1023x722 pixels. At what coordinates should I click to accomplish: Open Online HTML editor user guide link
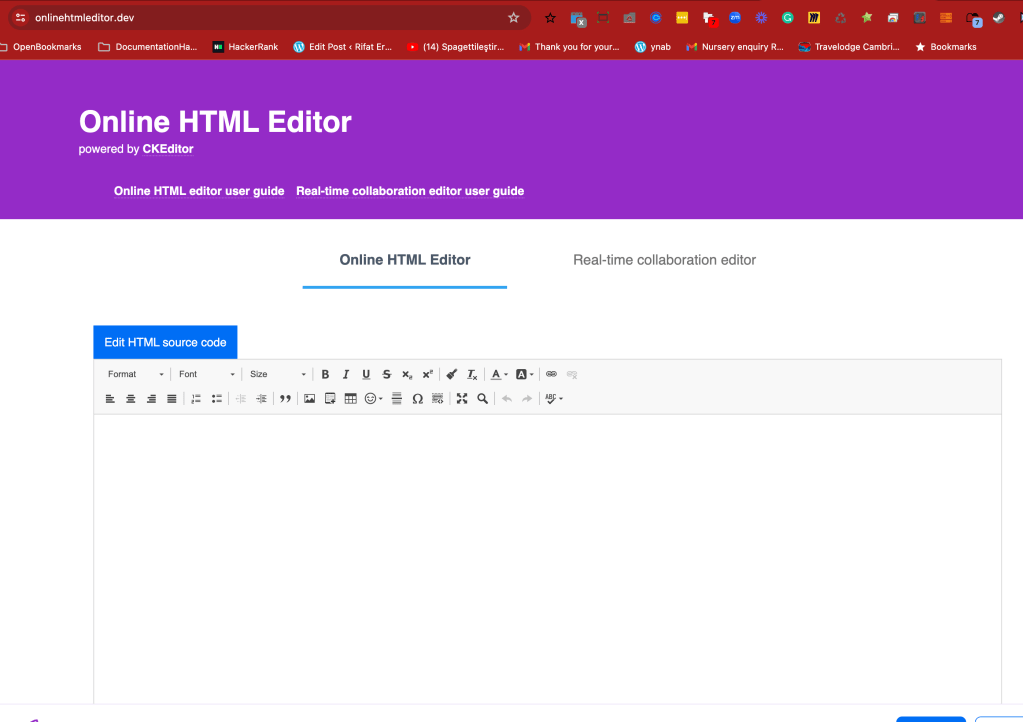point(199,191)
